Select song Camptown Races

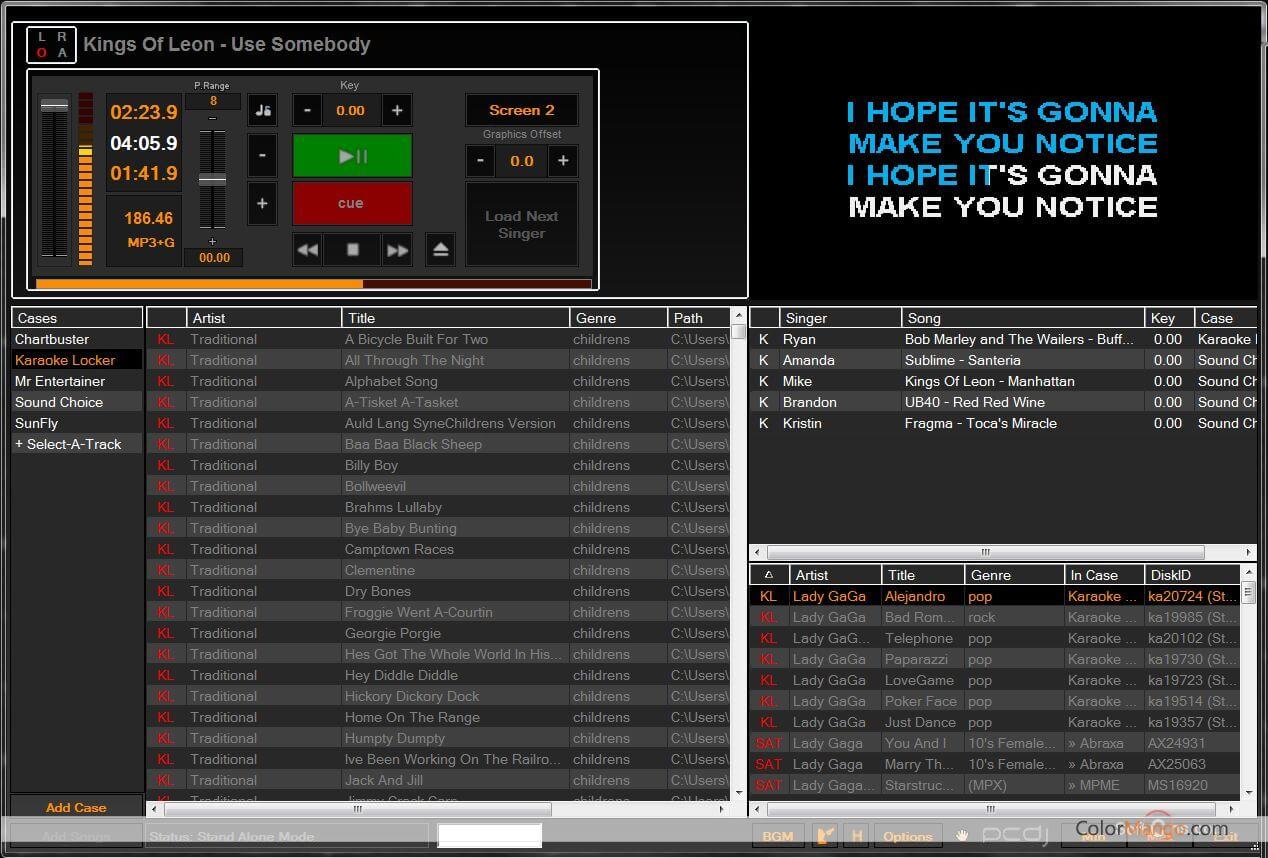coord(439,549)
